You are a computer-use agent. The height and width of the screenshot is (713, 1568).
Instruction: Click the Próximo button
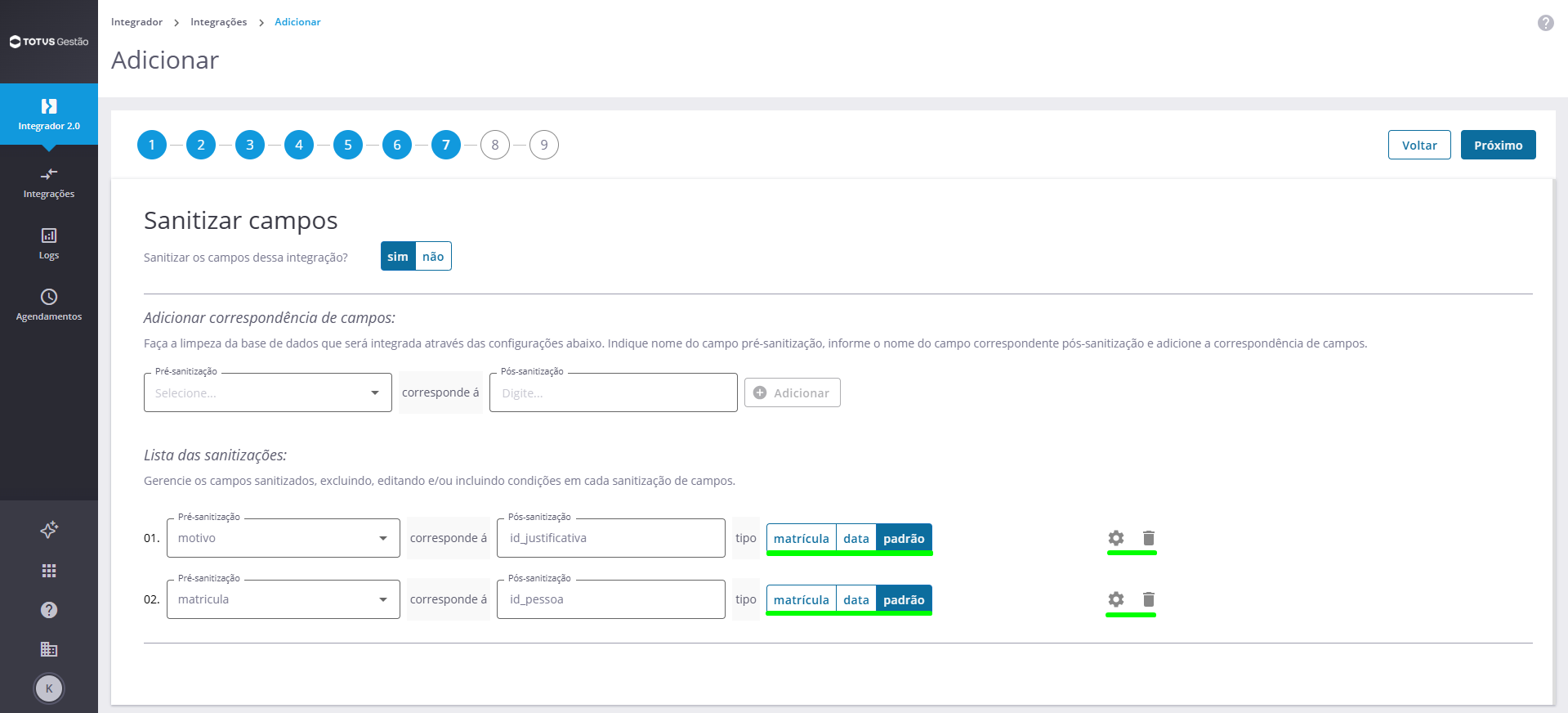[x=1499, y=145]
